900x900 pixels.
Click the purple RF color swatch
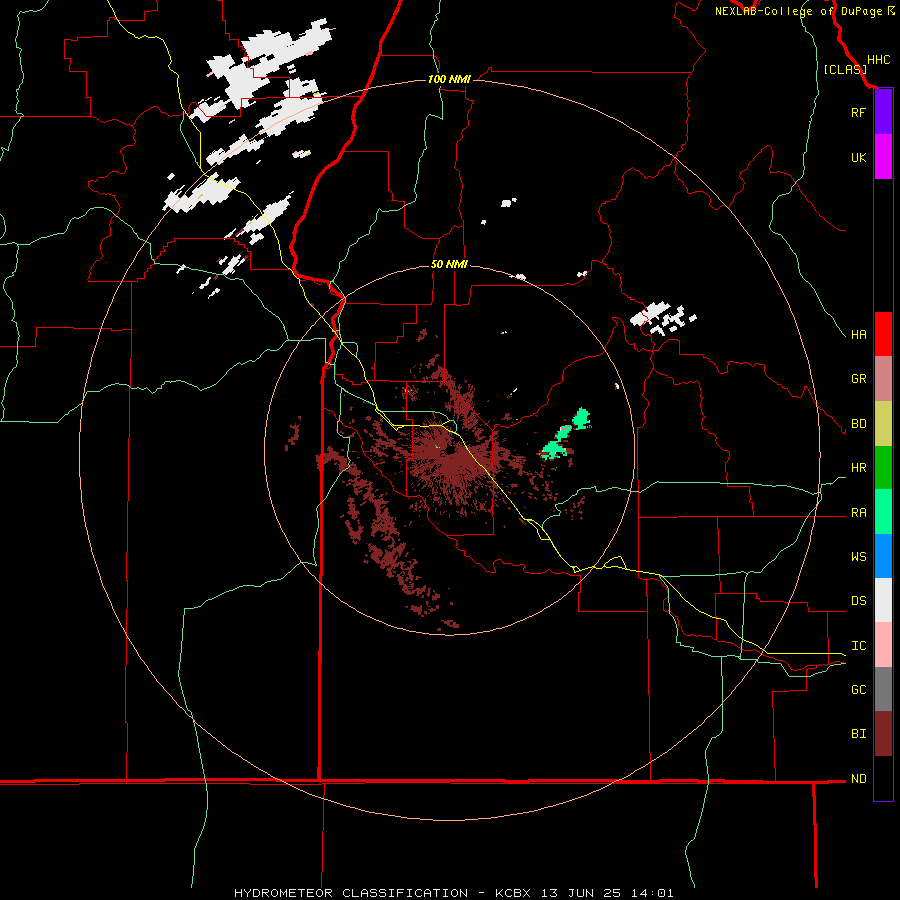[x=883, y=112]
